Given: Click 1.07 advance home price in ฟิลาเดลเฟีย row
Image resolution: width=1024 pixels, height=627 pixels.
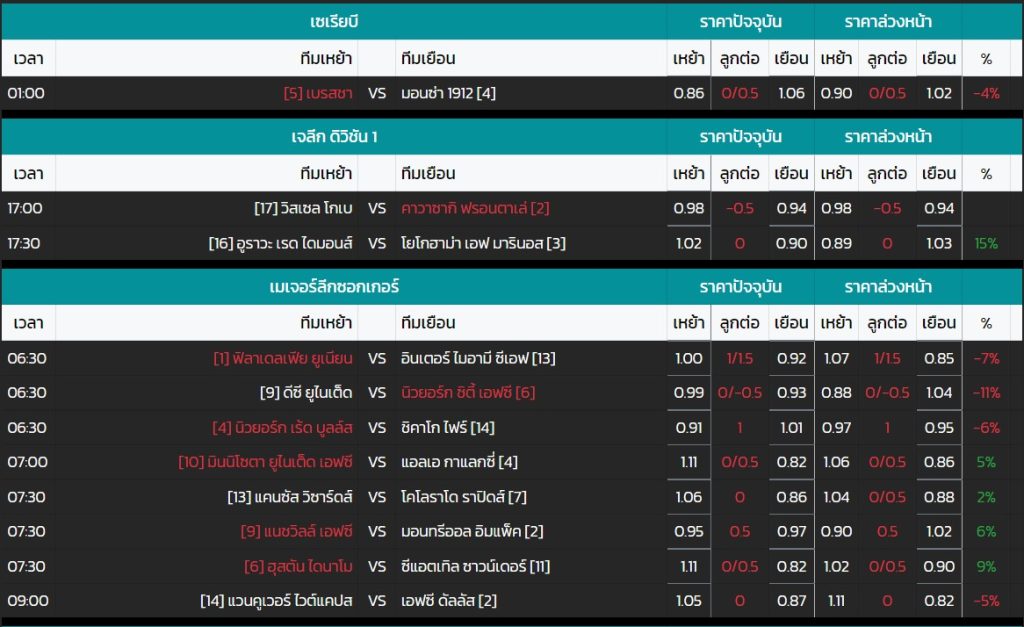Looking at the screenshot, I should pos(837,358).
